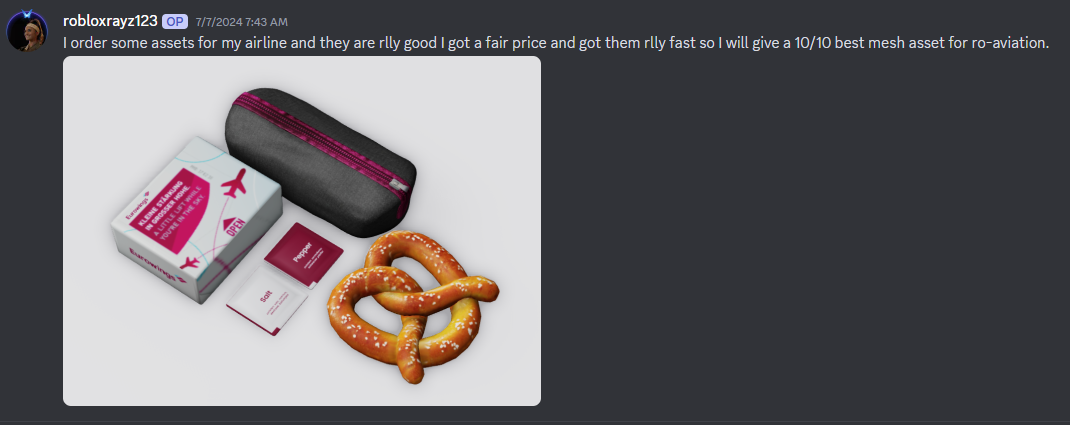Click the Eurowings snack box in image

(x=197, y=218)
